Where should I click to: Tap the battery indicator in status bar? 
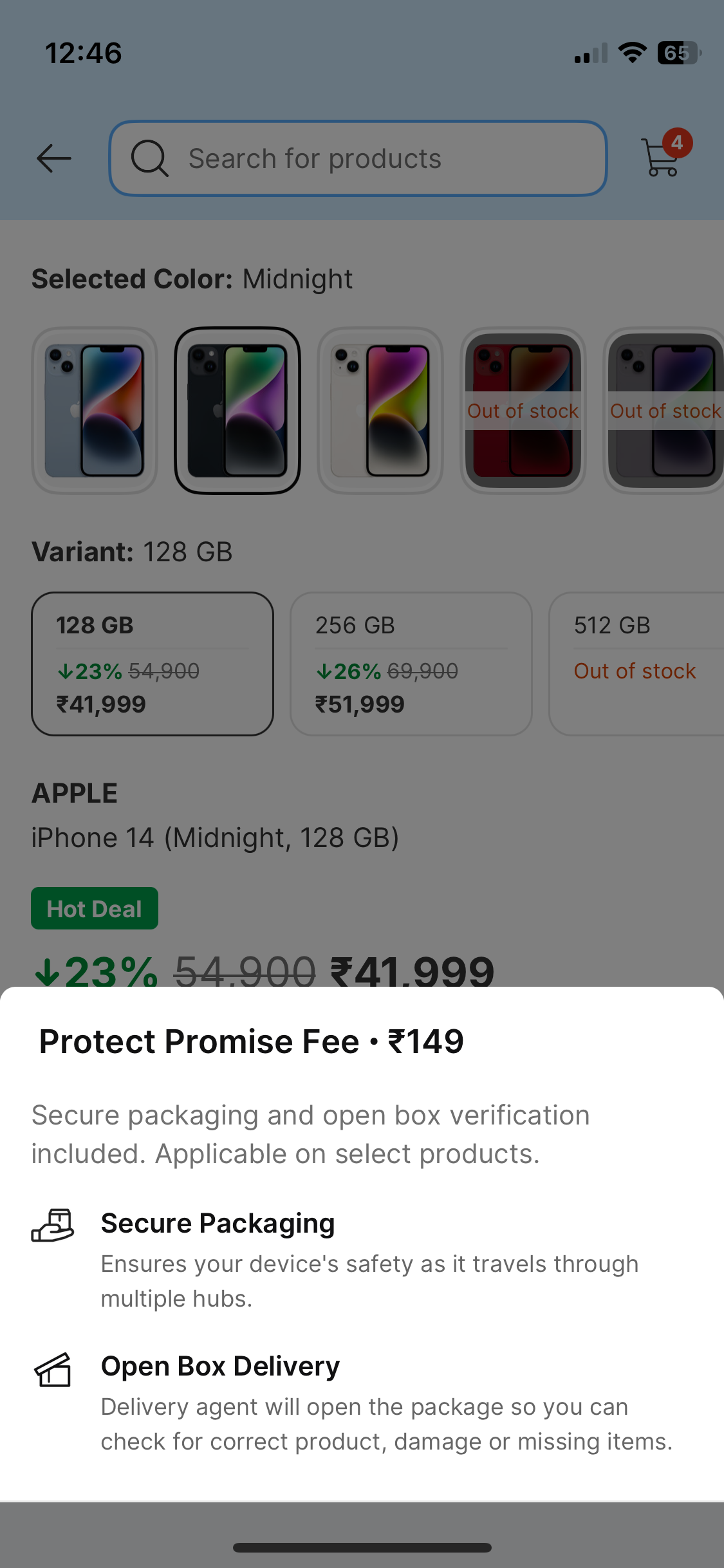(x=678, y=53)
